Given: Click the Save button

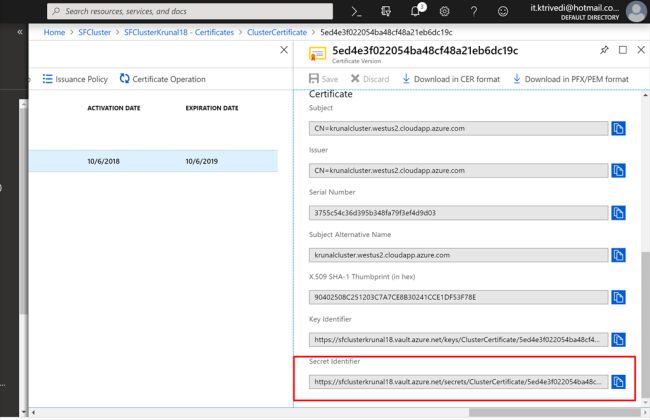Looking at the screenshot, I should click(x=324, y=79).
